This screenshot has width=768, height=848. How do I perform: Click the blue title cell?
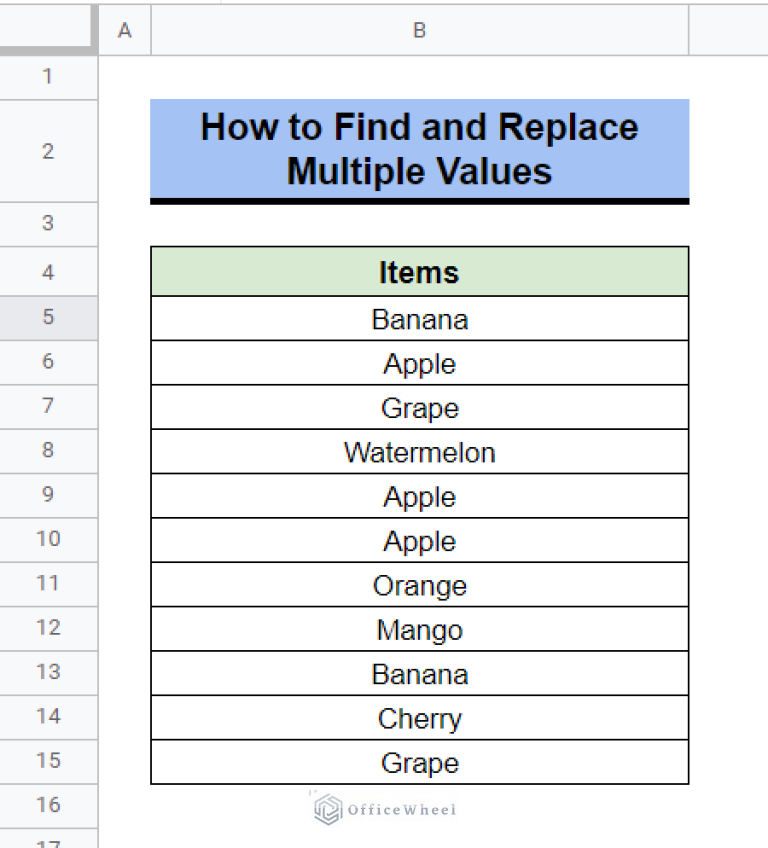click(x=419, y=148)
